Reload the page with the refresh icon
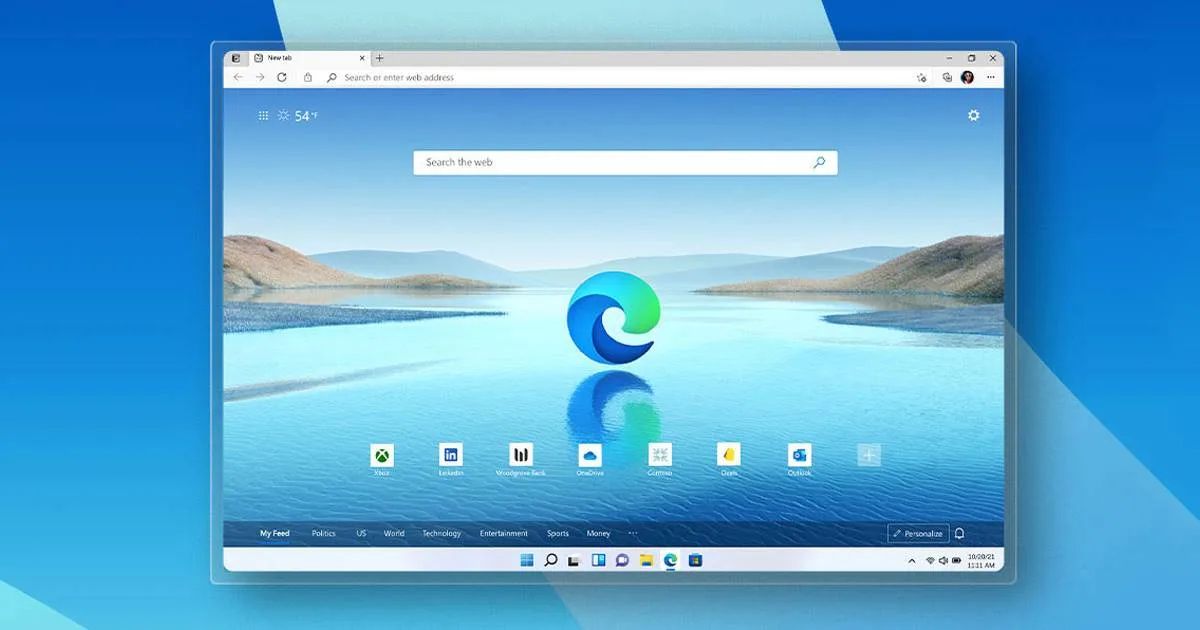1200x630 pixels. coord(282,77)
